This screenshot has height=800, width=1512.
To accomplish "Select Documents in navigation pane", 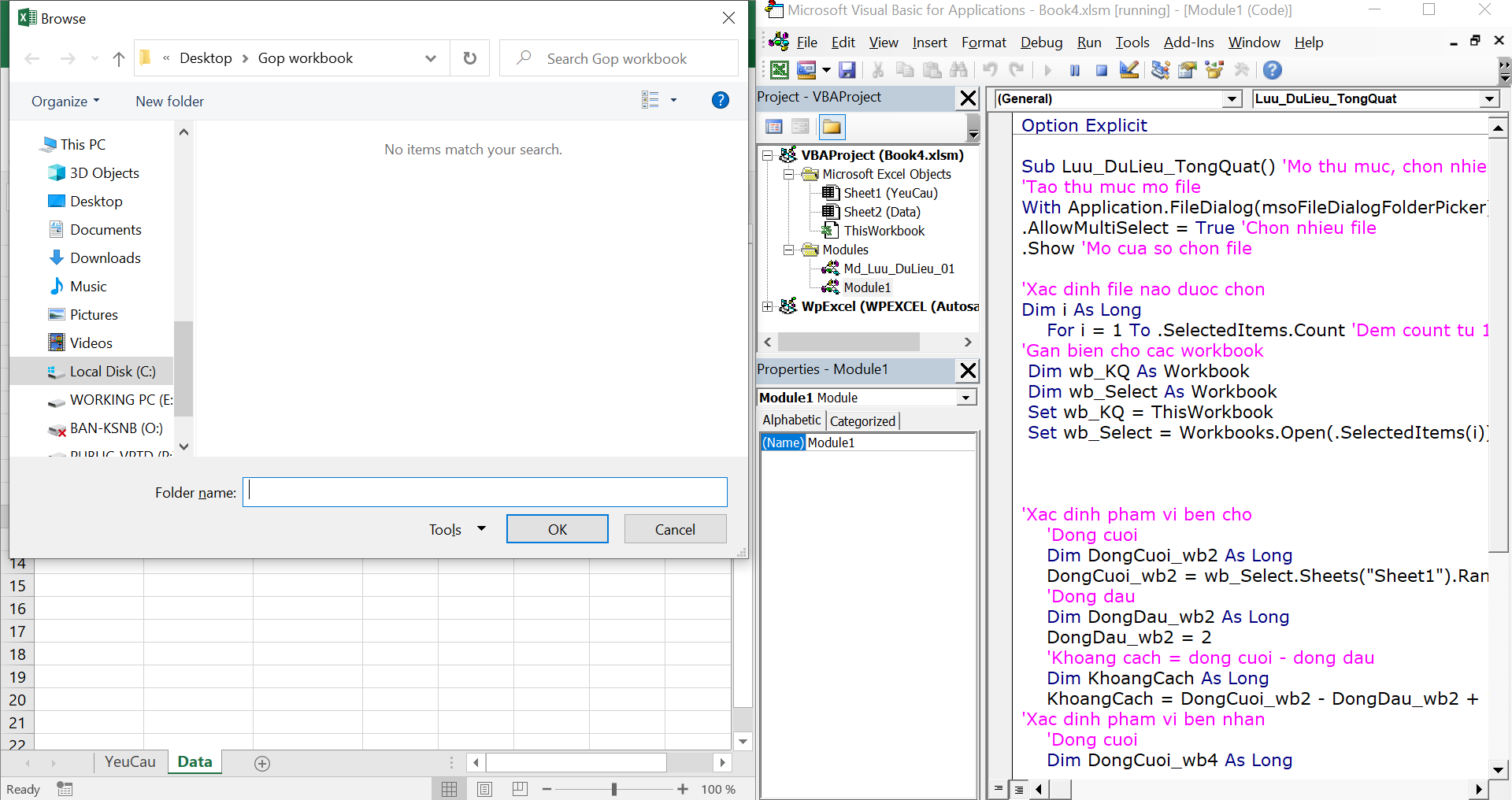I will [106, 229].
